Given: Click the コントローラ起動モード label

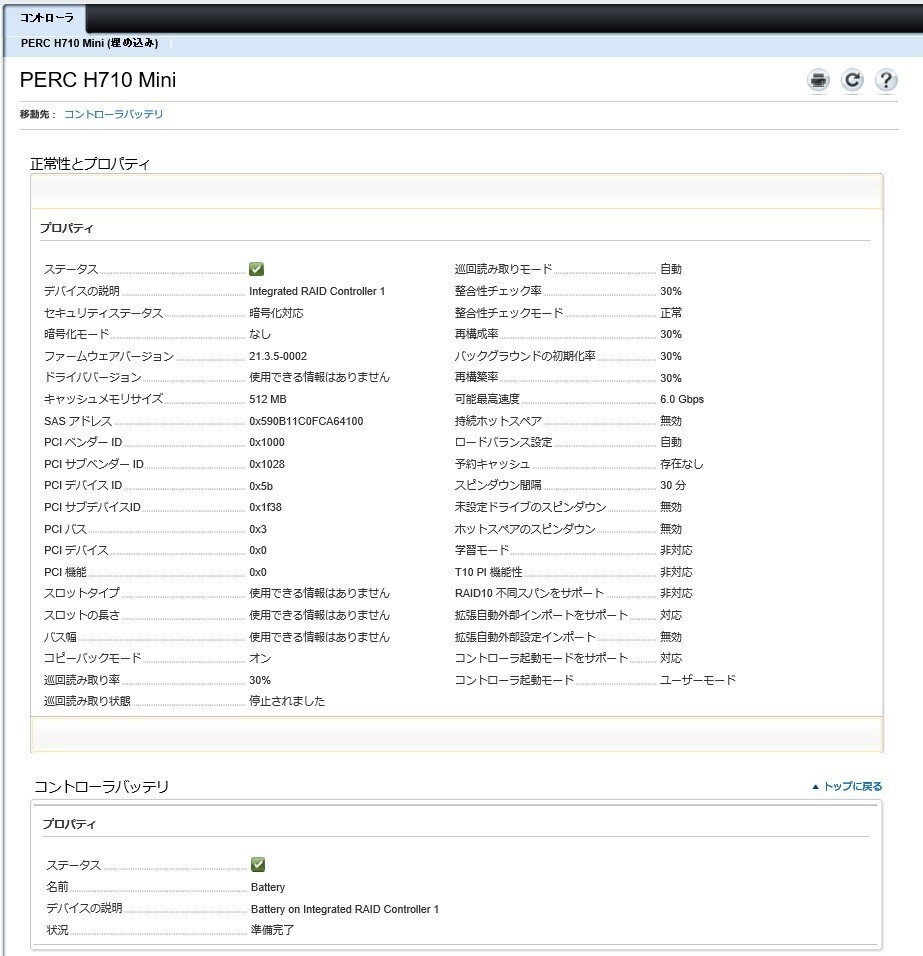Looking at the screenshot, I should [515, 680].
